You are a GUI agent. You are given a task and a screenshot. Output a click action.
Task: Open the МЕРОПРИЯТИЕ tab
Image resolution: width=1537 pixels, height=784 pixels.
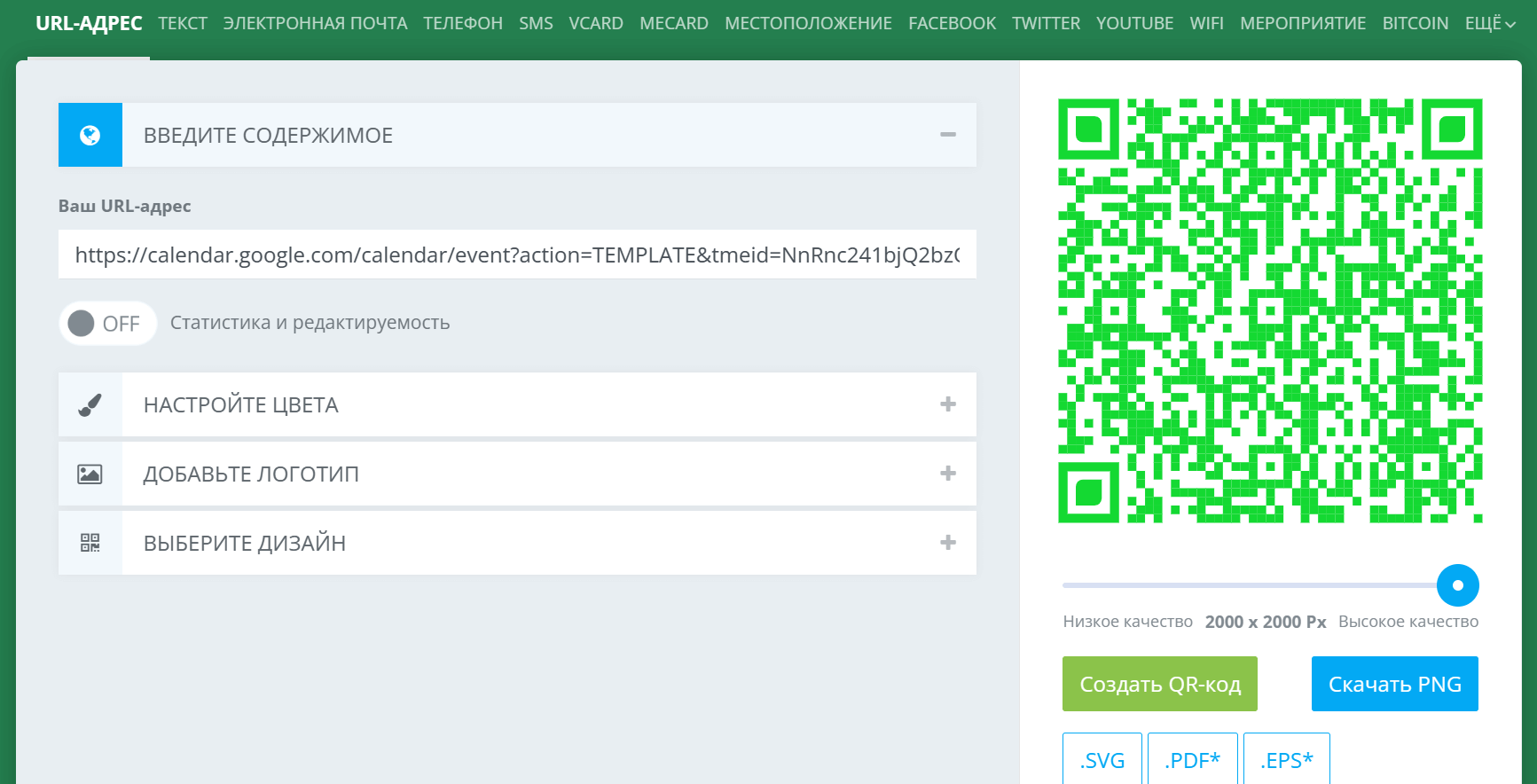(1303, 24)
